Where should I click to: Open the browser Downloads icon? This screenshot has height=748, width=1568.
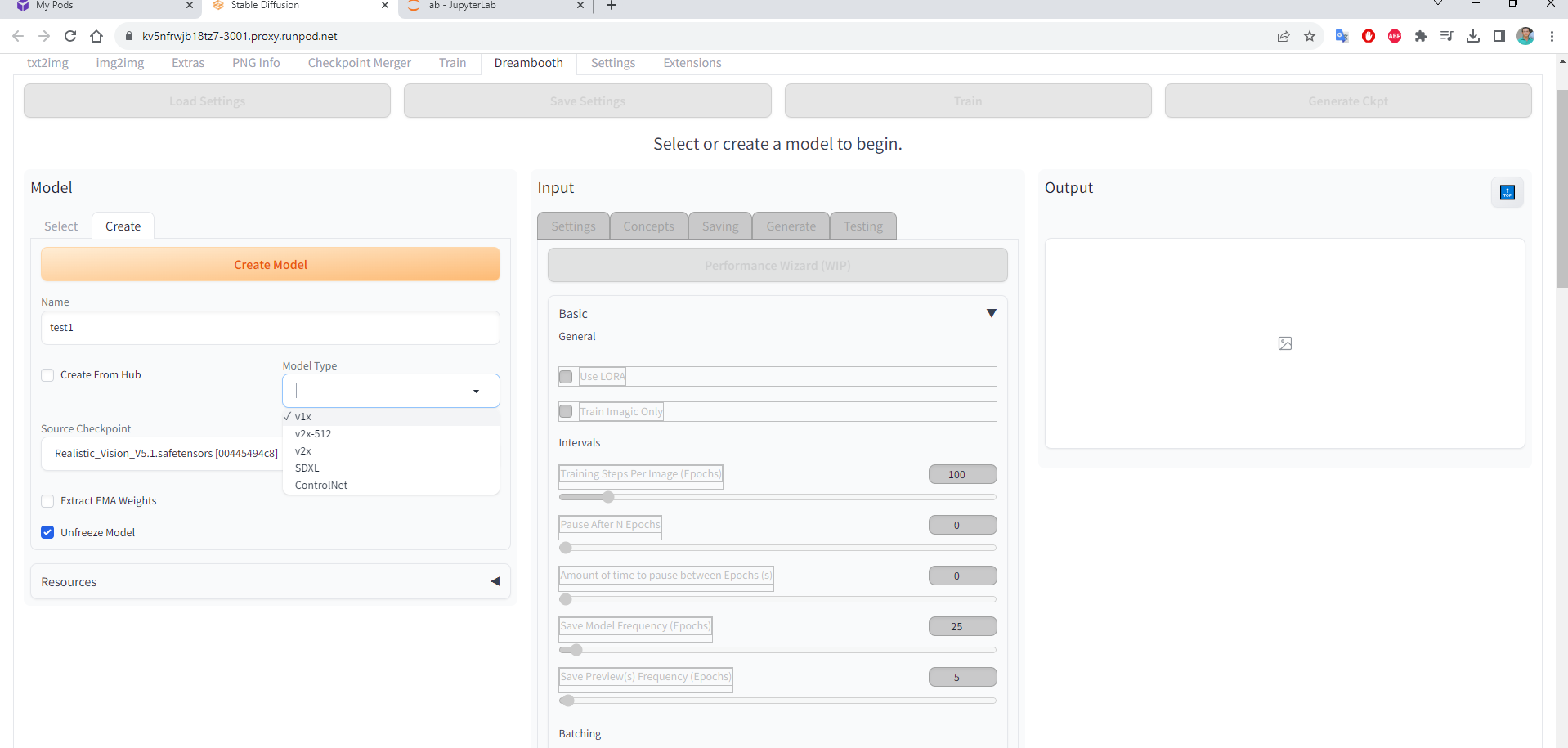click(1473, 36)
